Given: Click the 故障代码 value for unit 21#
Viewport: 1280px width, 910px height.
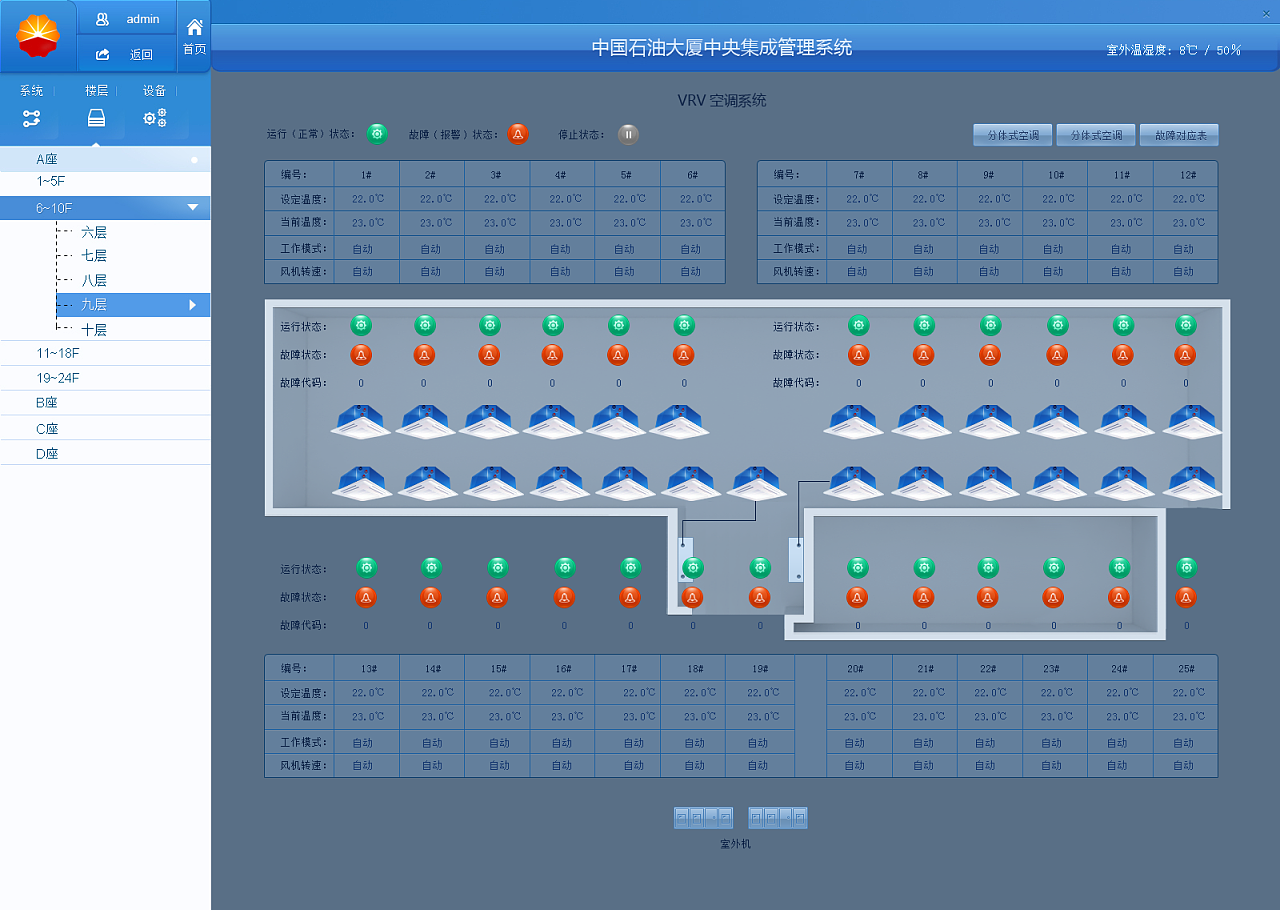Looking at the screenshot, I should point(924,626).
